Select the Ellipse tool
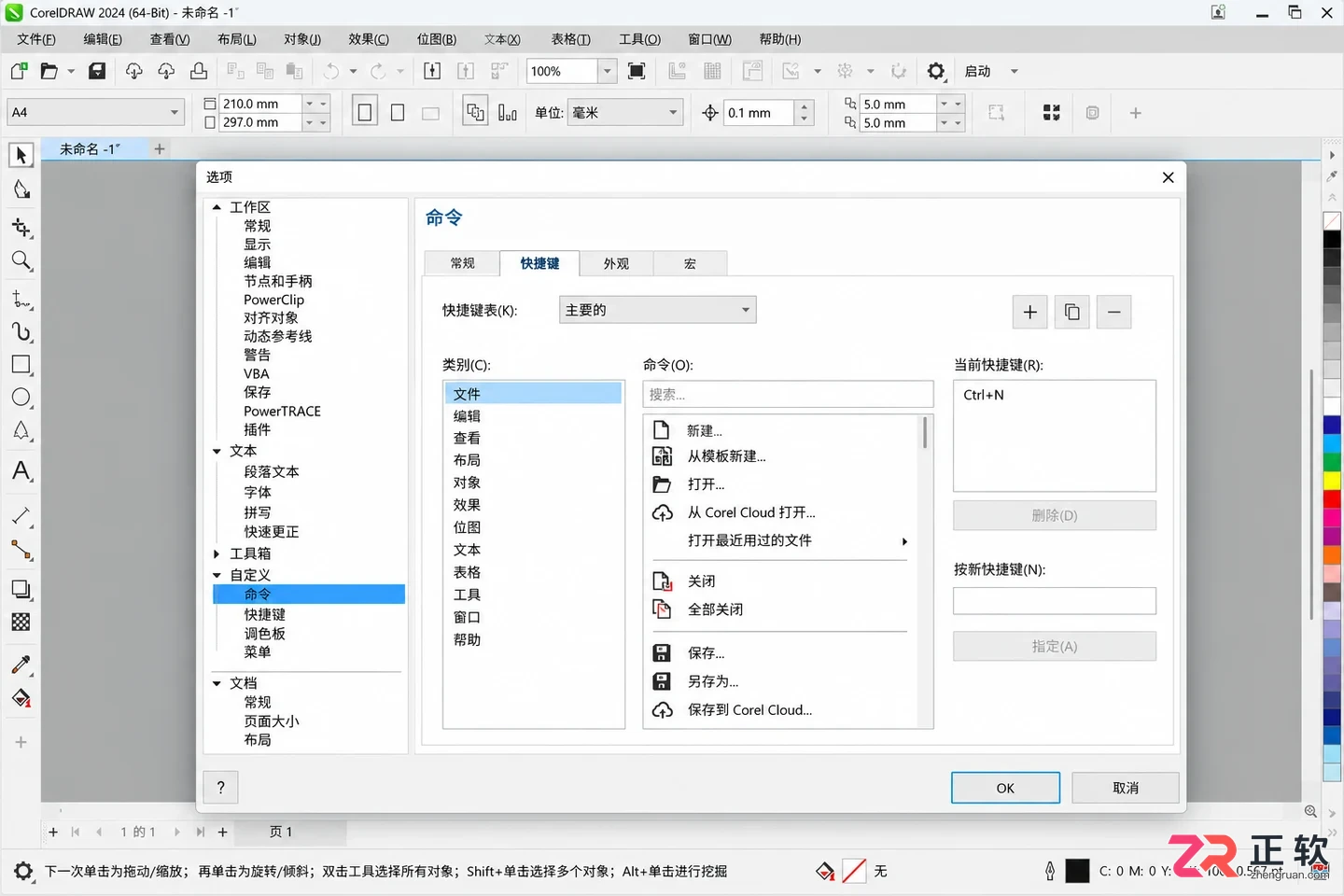Viewport: 1344px width, 896px height. [x=21, y=398]
